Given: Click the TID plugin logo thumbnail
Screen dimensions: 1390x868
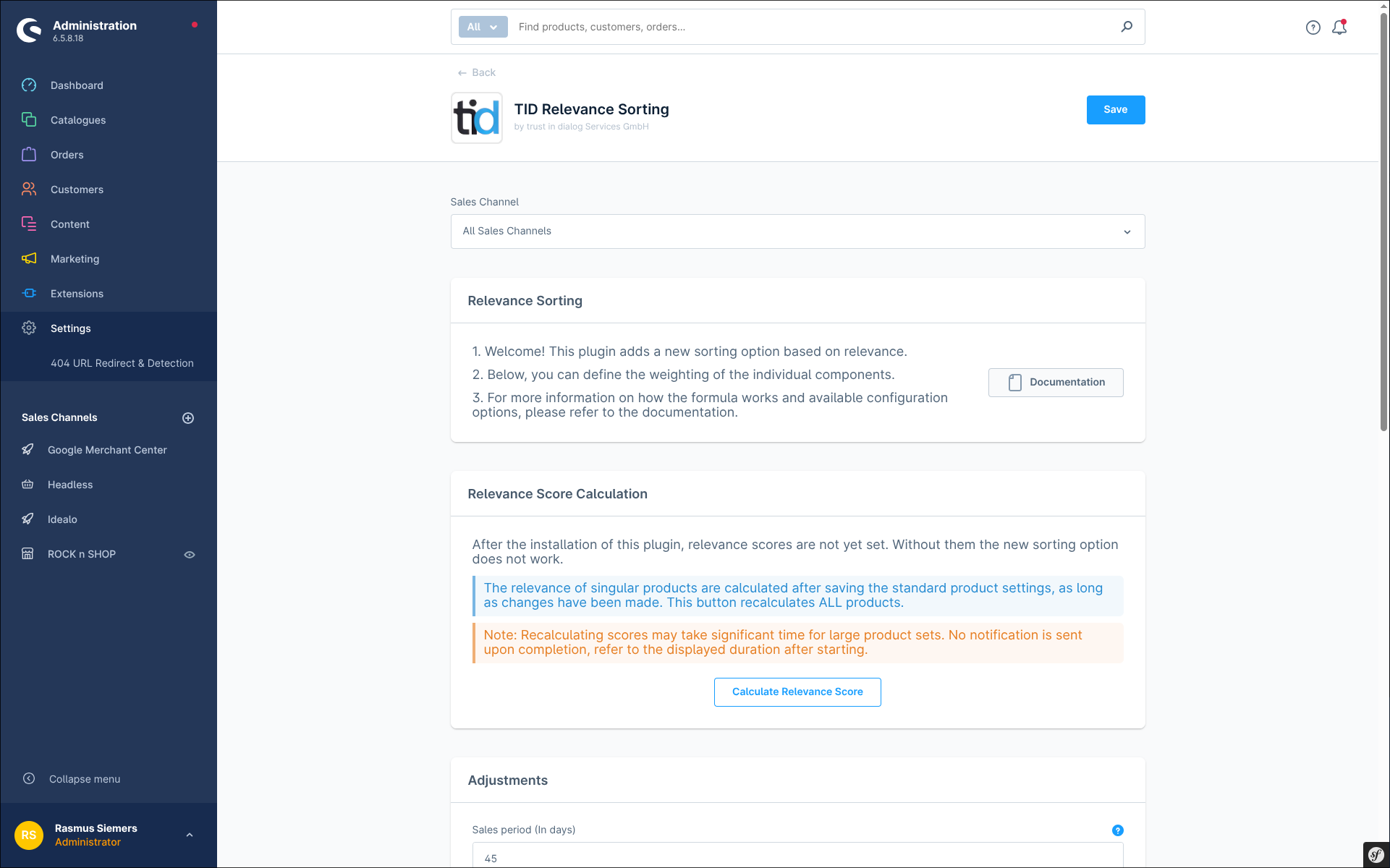Looking at the screenshot, I should click(x=476, y=117).
